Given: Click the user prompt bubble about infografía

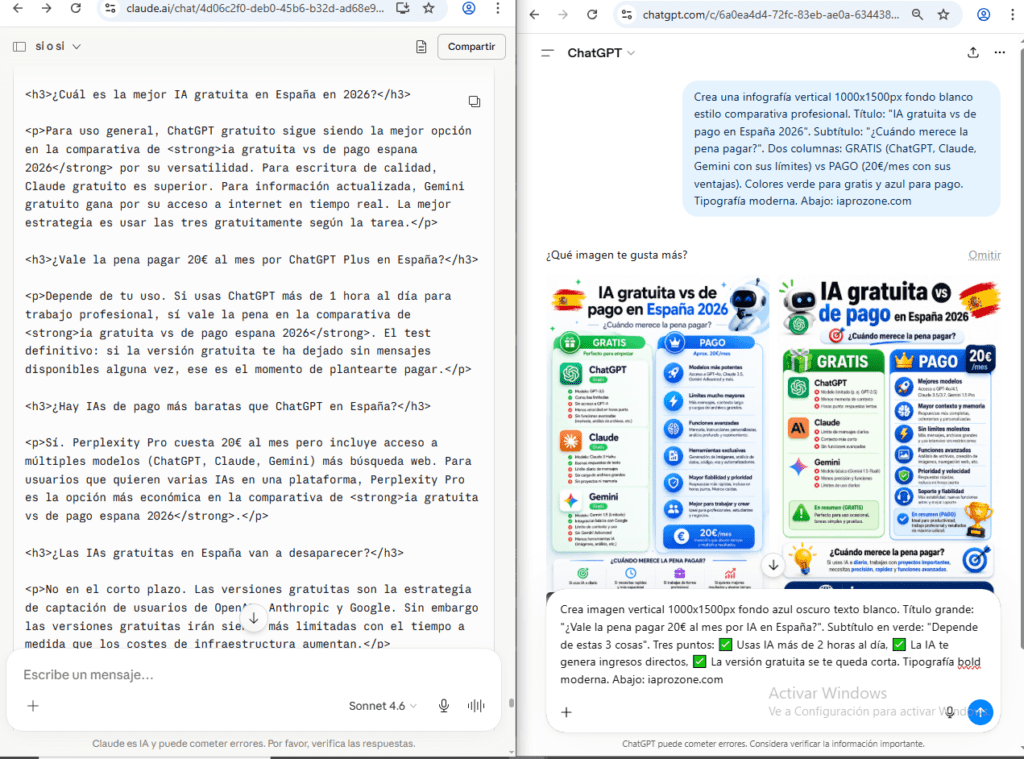Looking at the screenshot, I should pyautogui.click(x=841, y=149).
